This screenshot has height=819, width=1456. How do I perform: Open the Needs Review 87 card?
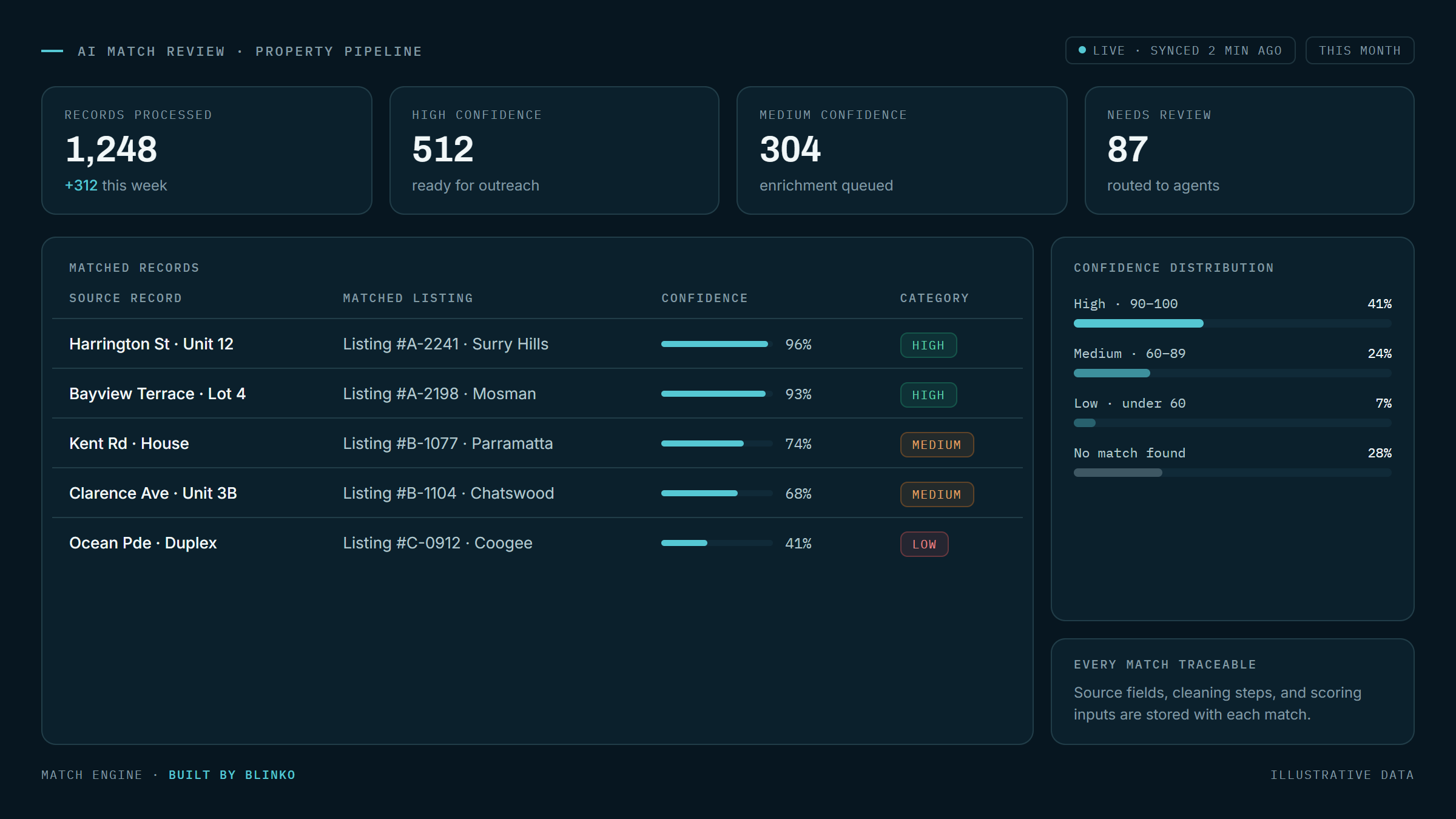[1249, 150]
